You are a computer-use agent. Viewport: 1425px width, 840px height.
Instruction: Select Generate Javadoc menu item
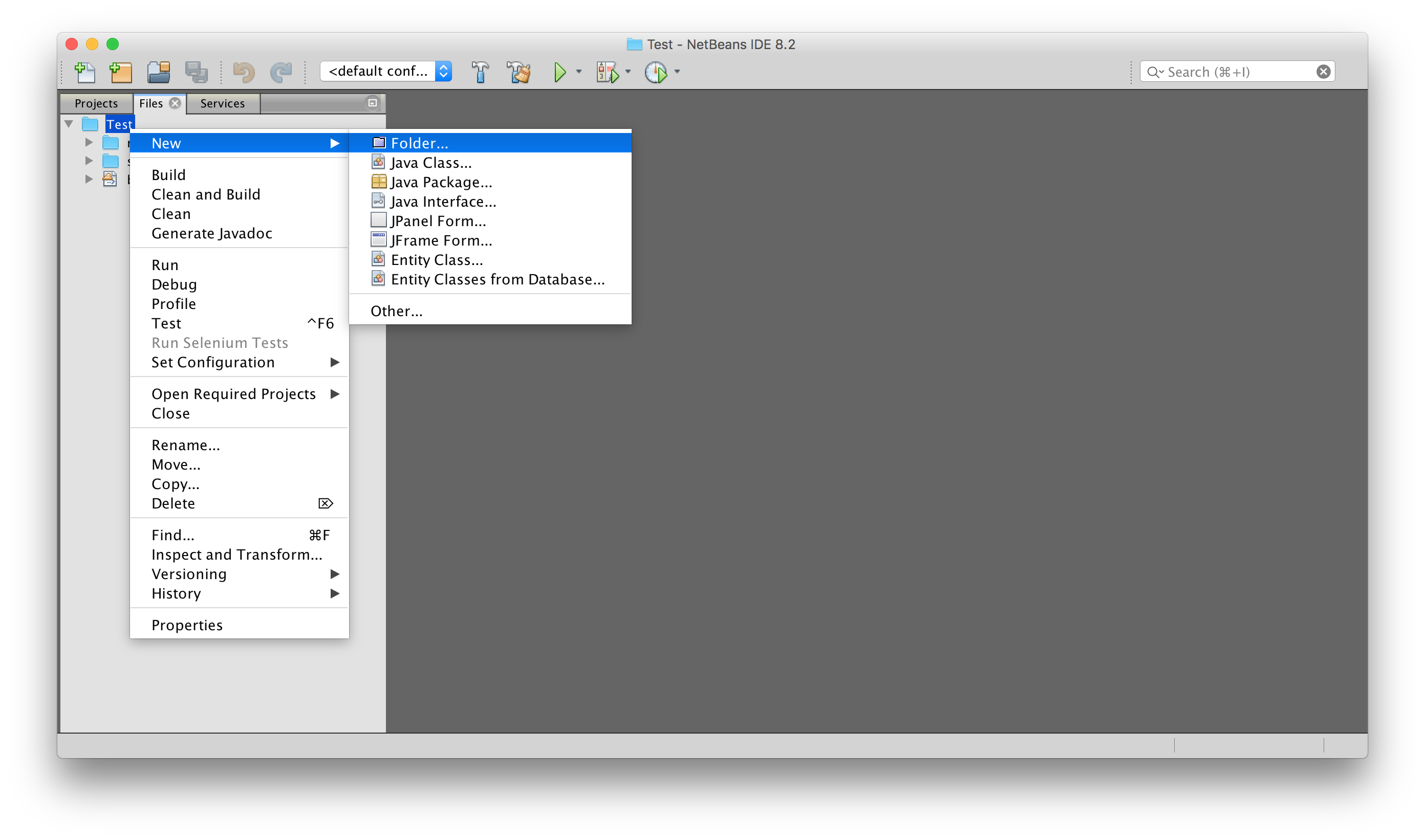click(240, 233)
